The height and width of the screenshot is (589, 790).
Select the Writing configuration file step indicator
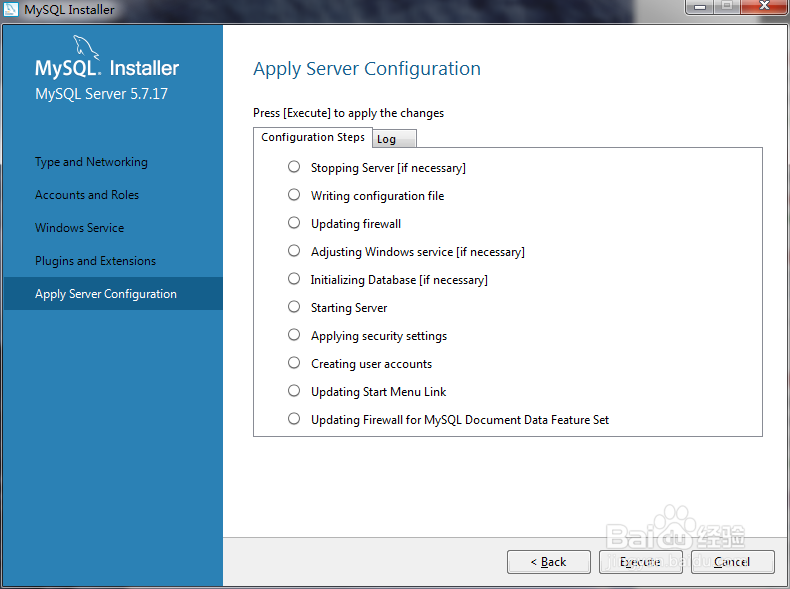pyautogui.click(x=294, y=194)
